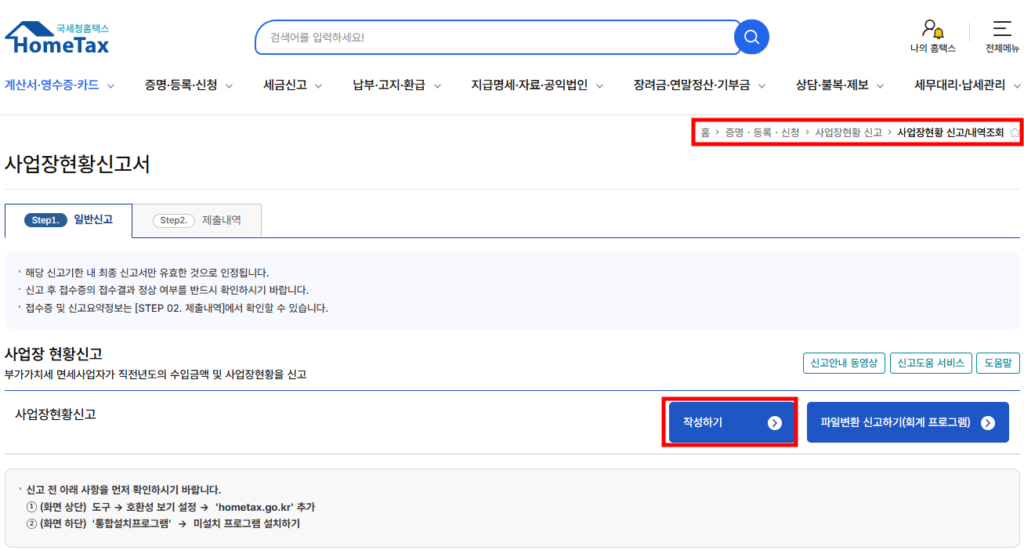Focus the 검색어를 입력하세요 search field
This screenshot has height=550, width=1024.
click(496, 37)
